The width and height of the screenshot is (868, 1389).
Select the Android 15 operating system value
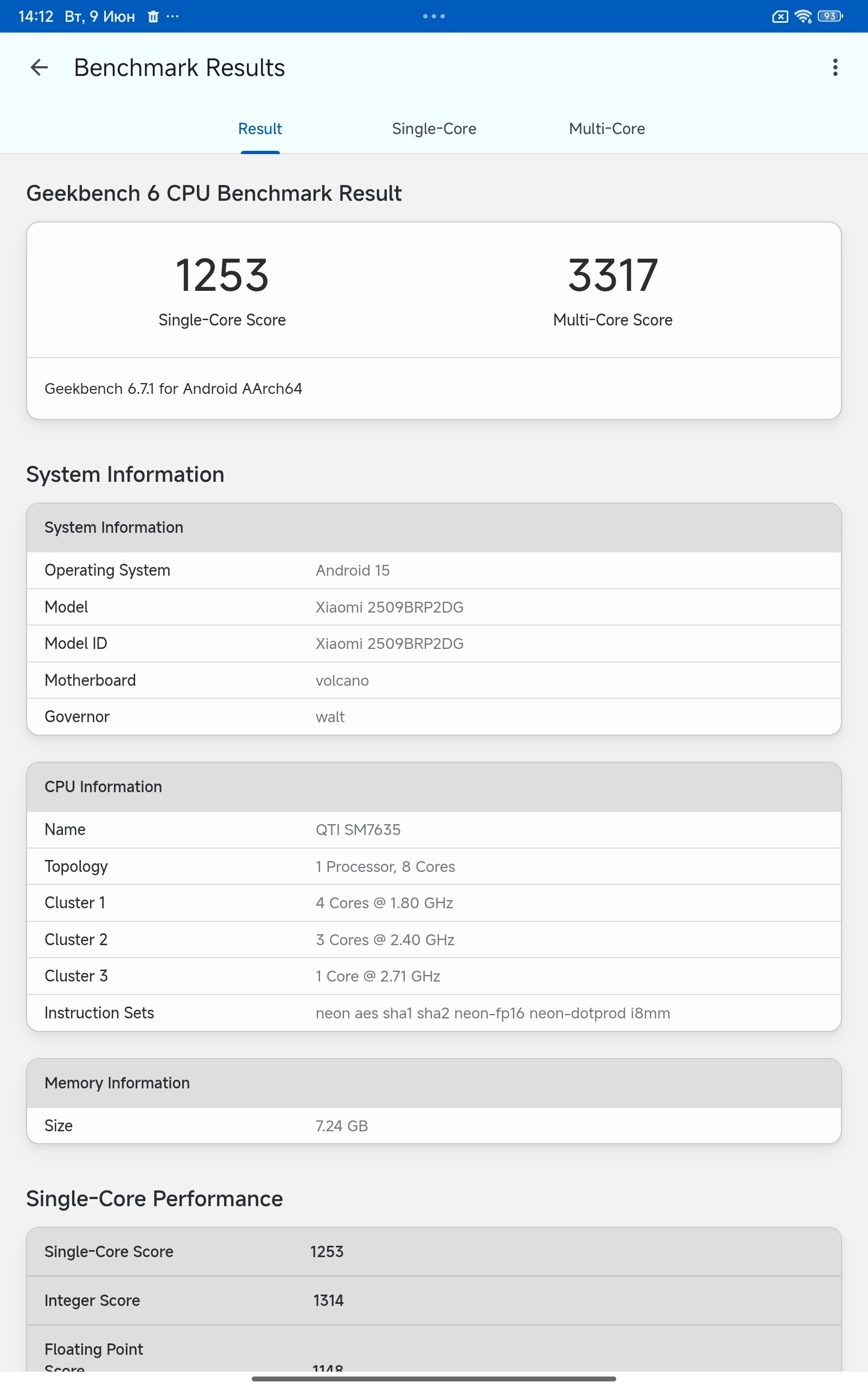coord(353,571)
